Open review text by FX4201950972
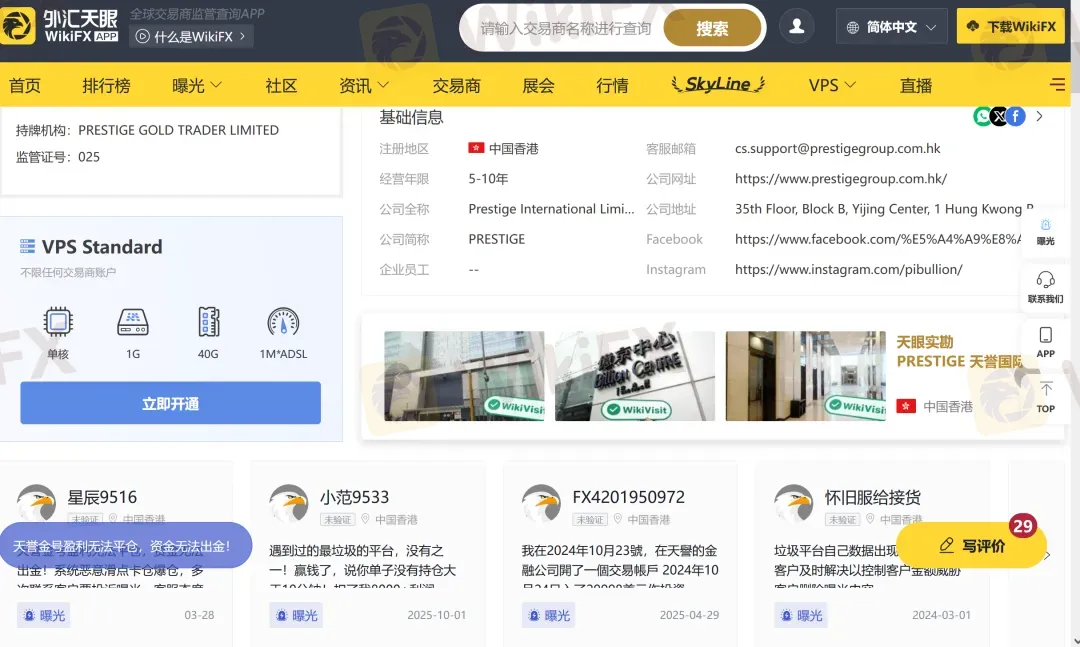 620,566
